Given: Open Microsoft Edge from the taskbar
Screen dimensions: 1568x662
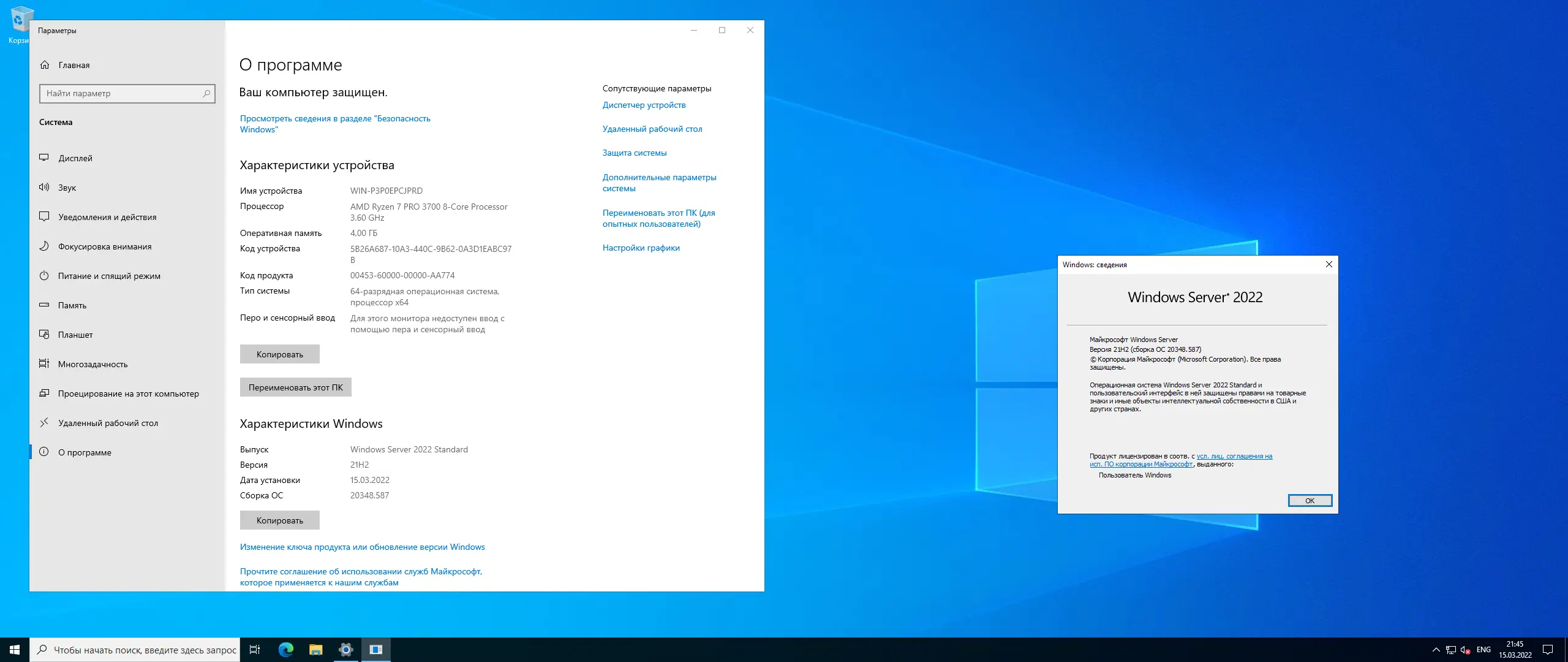Looking at the screenshot, I should (285, 650).
